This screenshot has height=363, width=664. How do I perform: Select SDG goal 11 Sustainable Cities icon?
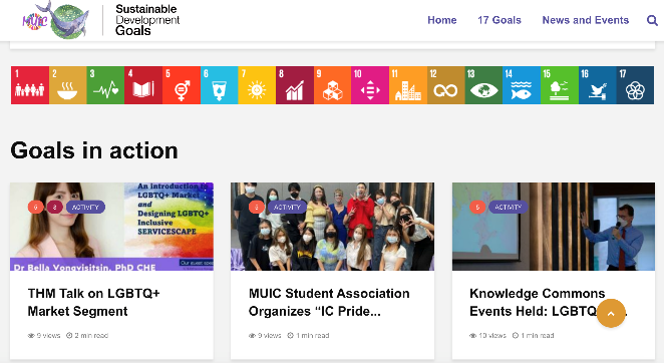(408, 85)
